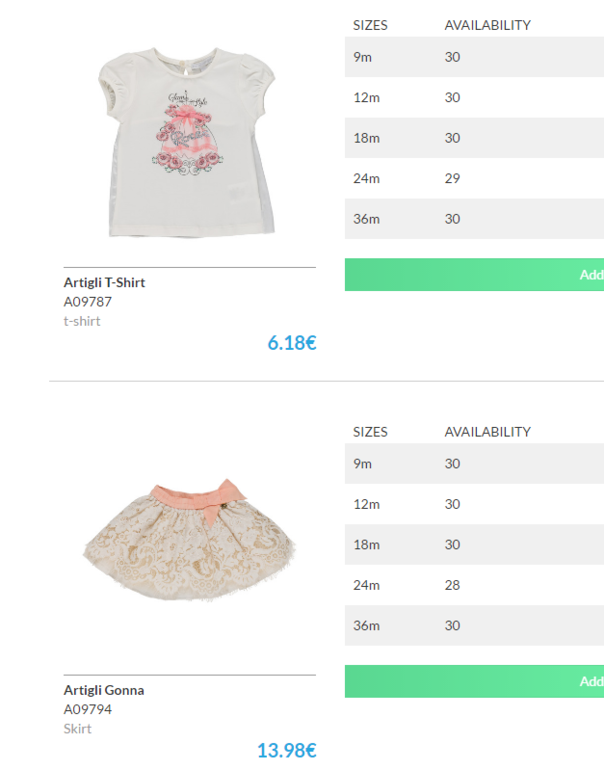Click product code A09794
604x770 pixels.
87,709
